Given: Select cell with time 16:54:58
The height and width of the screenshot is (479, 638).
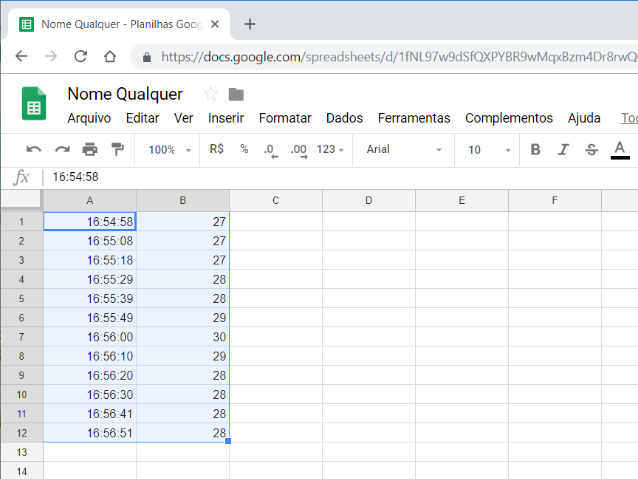Looking at the screenshot, I should (x=90, y=221).
